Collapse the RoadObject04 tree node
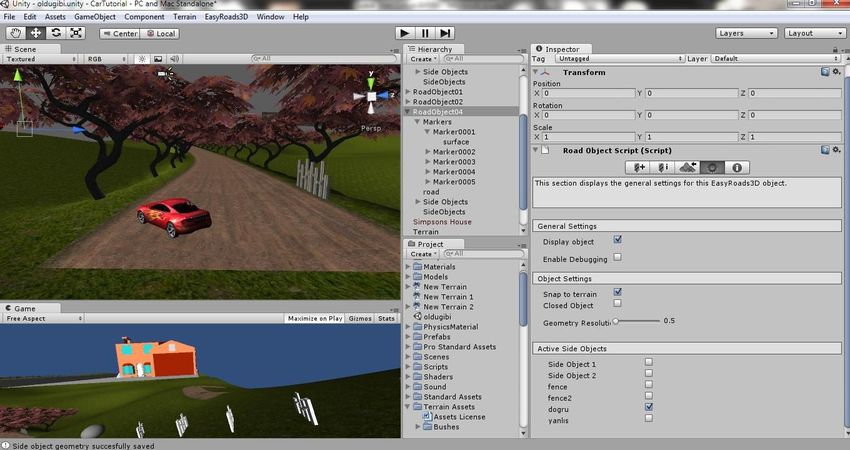 click(408, 112)
